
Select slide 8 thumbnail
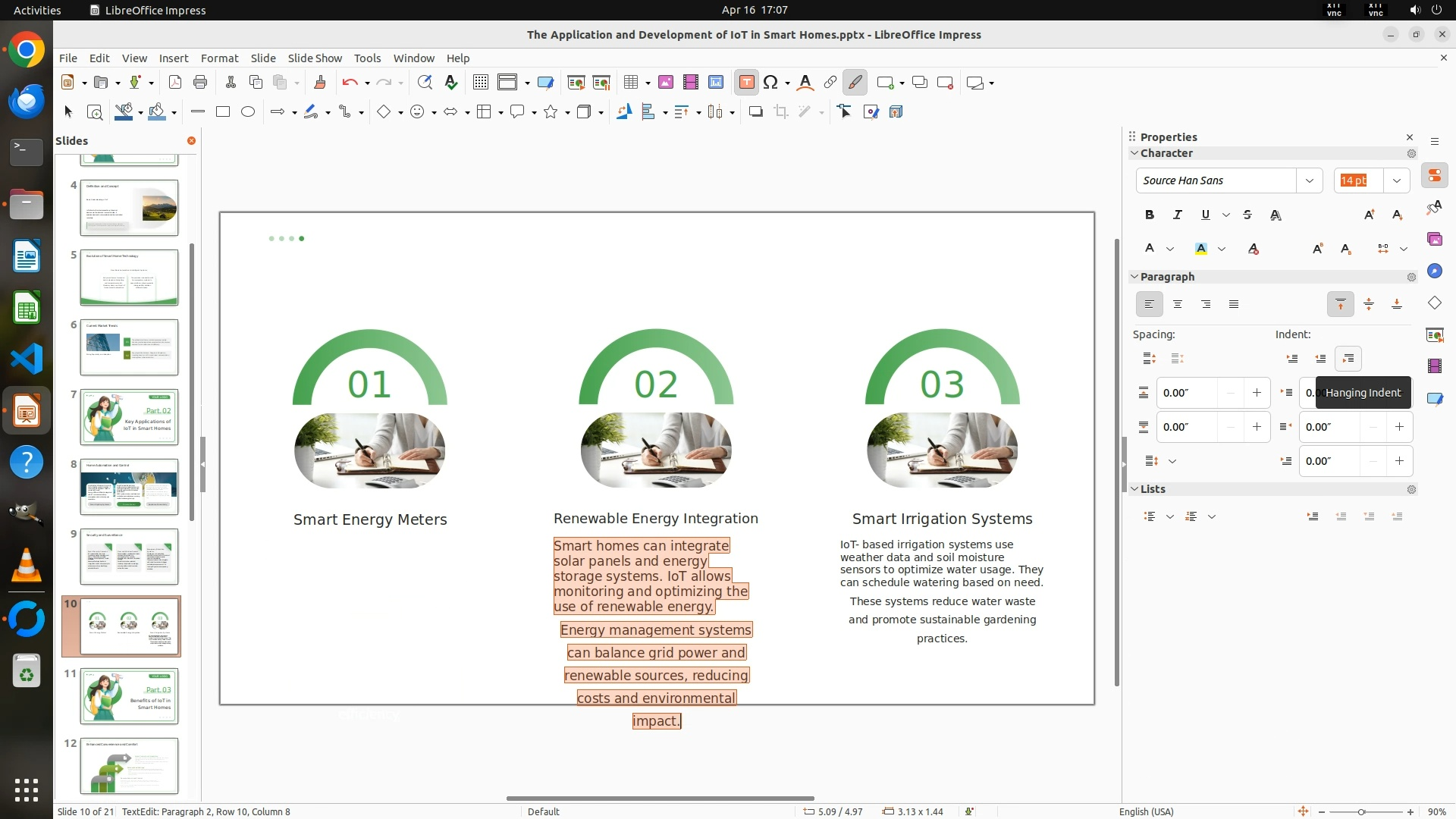[x=129, y=487]
